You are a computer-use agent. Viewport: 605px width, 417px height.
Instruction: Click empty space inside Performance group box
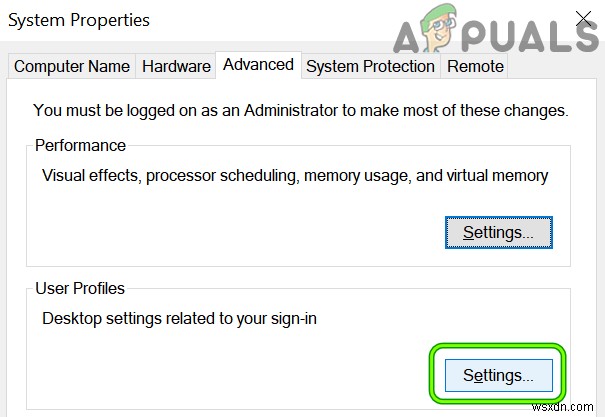[232, 231]
